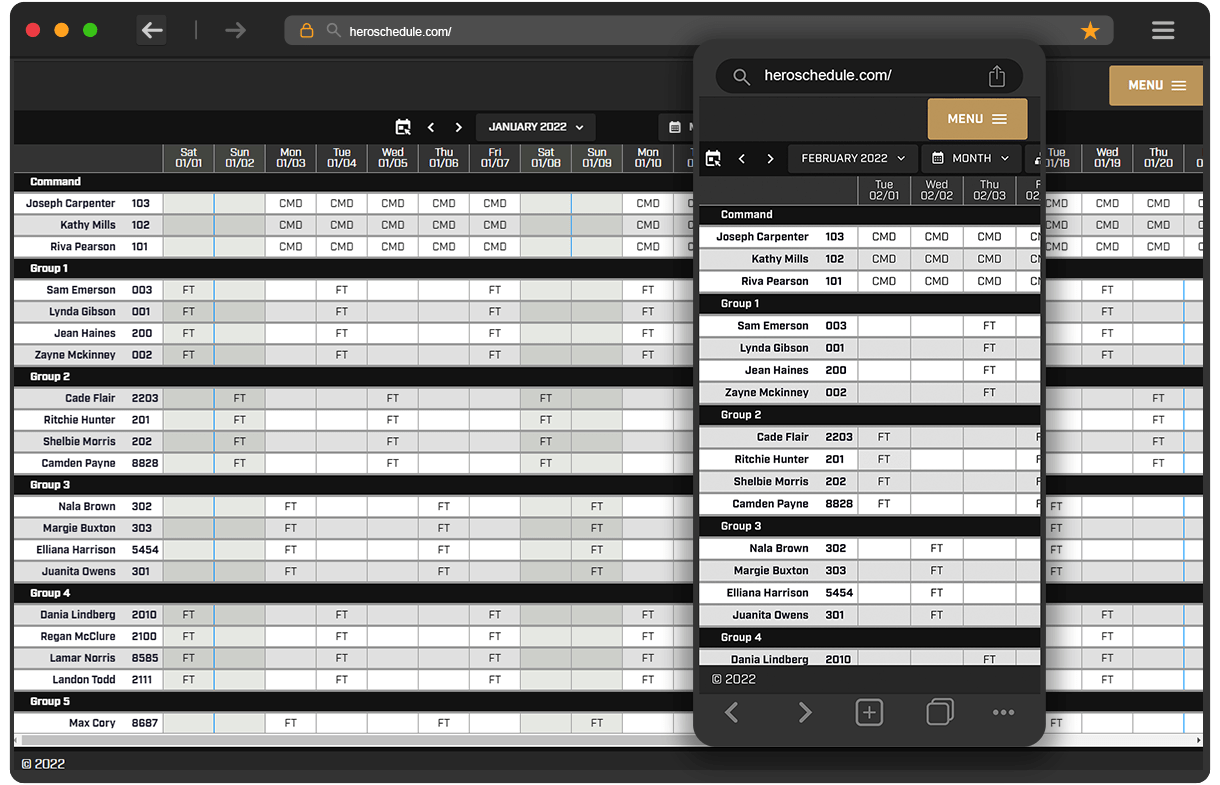1220x785 pixels.
Task: Open the browser hamburger menu
Action: pyautogui.click(x=1163, y=30)
